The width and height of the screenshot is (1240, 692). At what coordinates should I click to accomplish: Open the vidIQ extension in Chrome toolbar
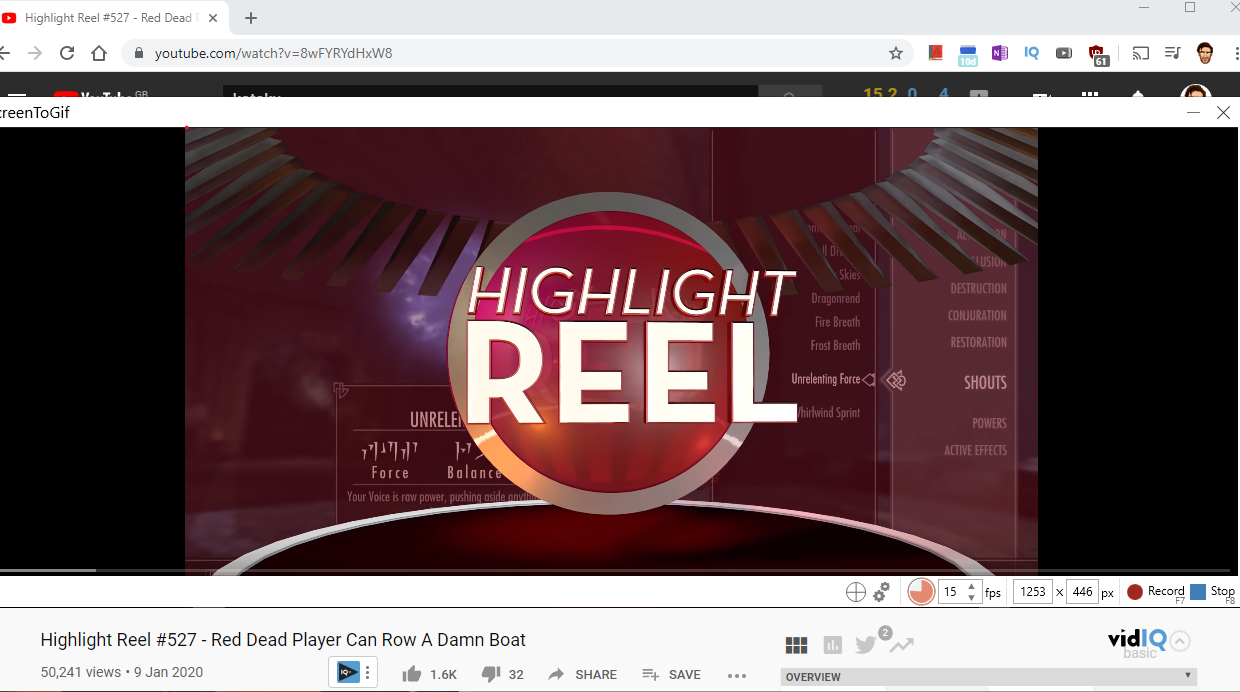(1031, 53)
